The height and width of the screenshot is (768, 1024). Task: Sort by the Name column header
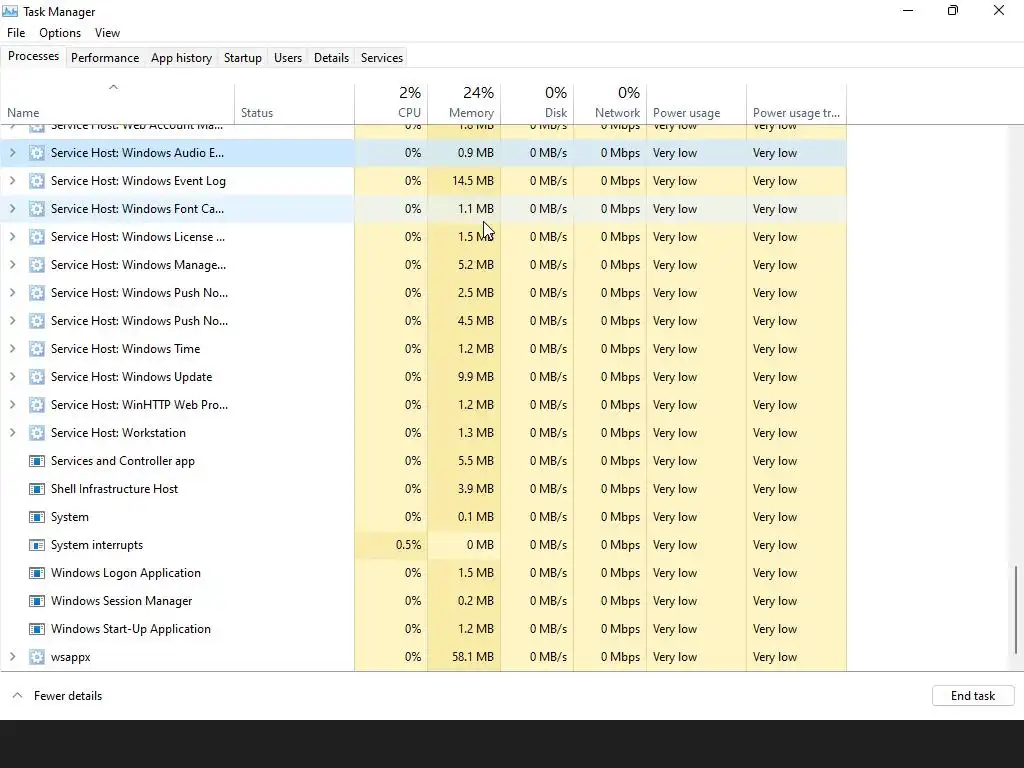click(118, 103)
